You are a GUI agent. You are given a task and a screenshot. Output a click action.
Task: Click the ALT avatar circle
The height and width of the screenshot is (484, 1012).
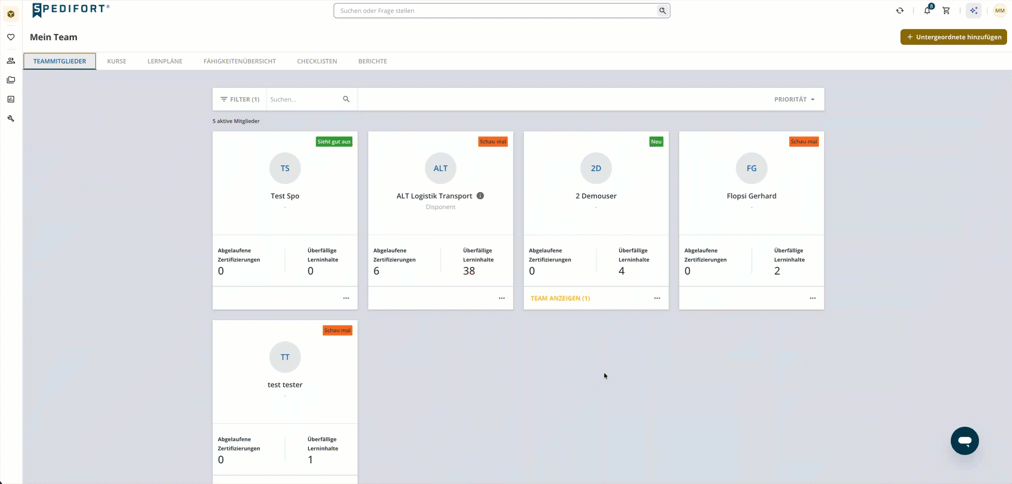click(x=441, y=168)
